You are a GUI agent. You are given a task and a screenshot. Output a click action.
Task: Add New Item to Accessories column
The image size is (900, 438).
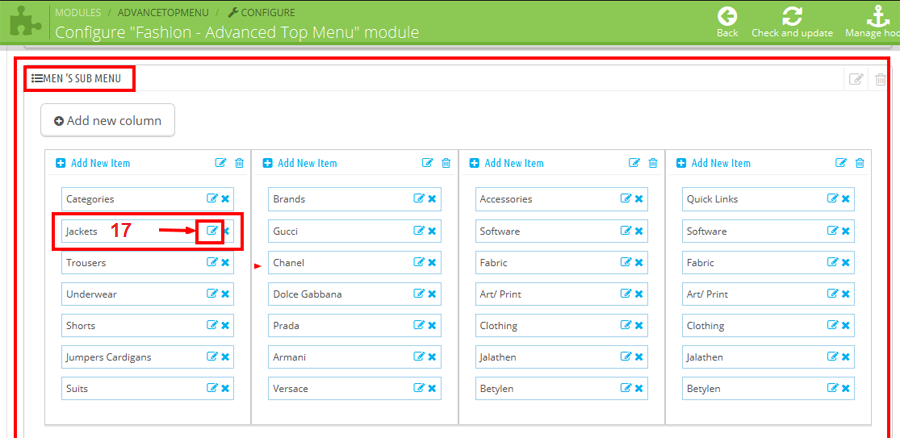point(506,163)
